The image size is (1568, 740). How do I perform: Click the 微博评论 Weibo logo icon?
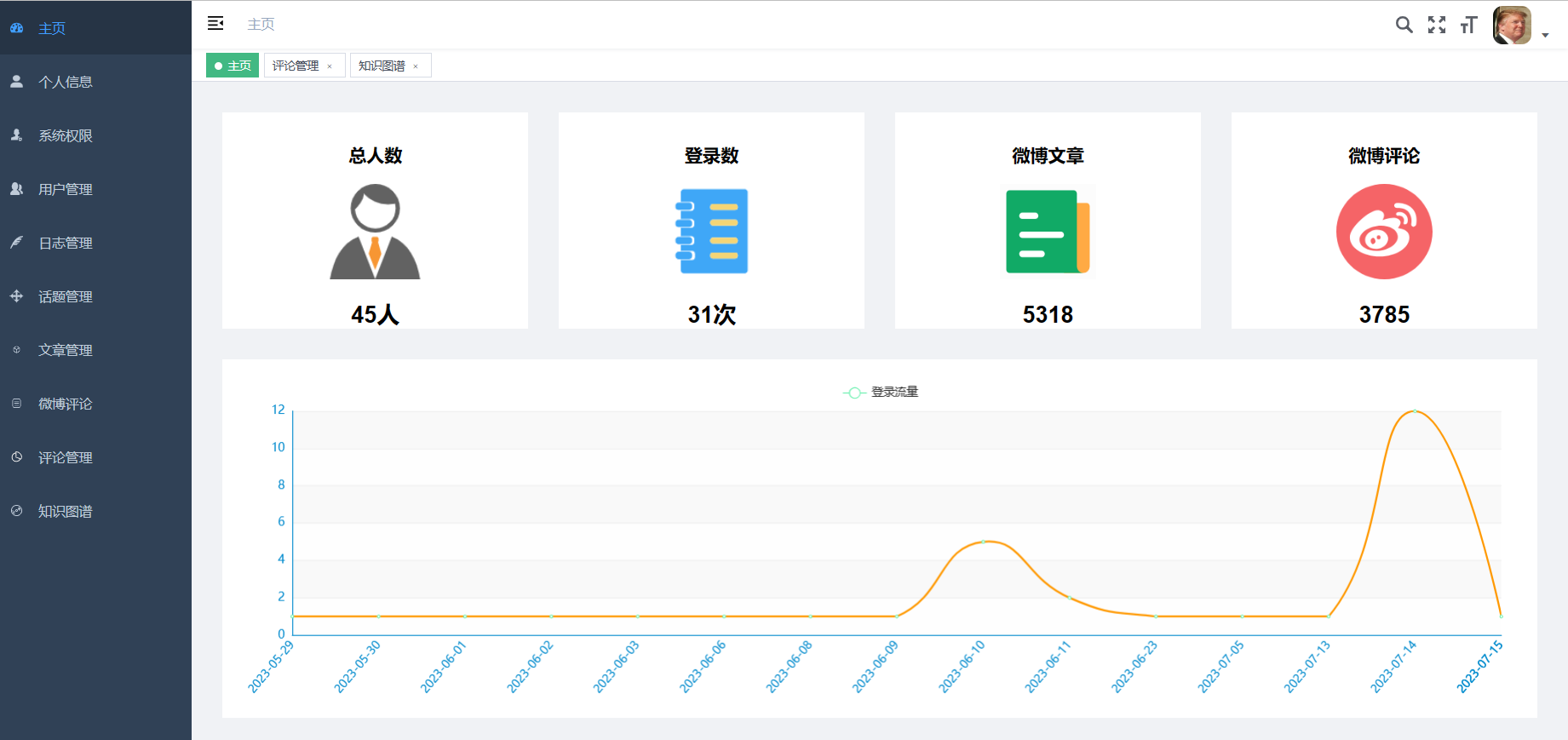[1384, 232]
